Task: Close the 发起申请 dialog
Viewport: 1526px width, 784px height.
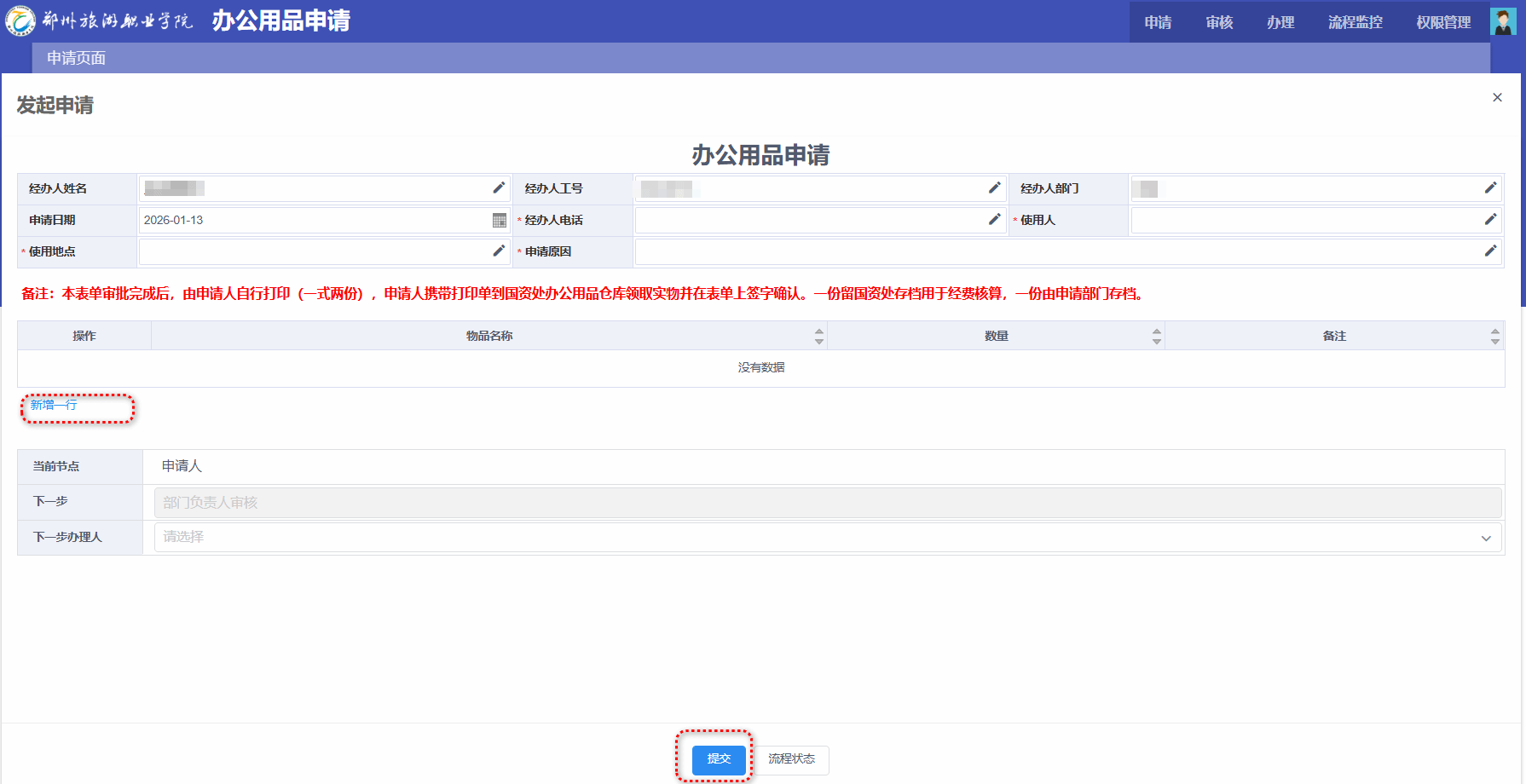Action: click(1497, 98)
